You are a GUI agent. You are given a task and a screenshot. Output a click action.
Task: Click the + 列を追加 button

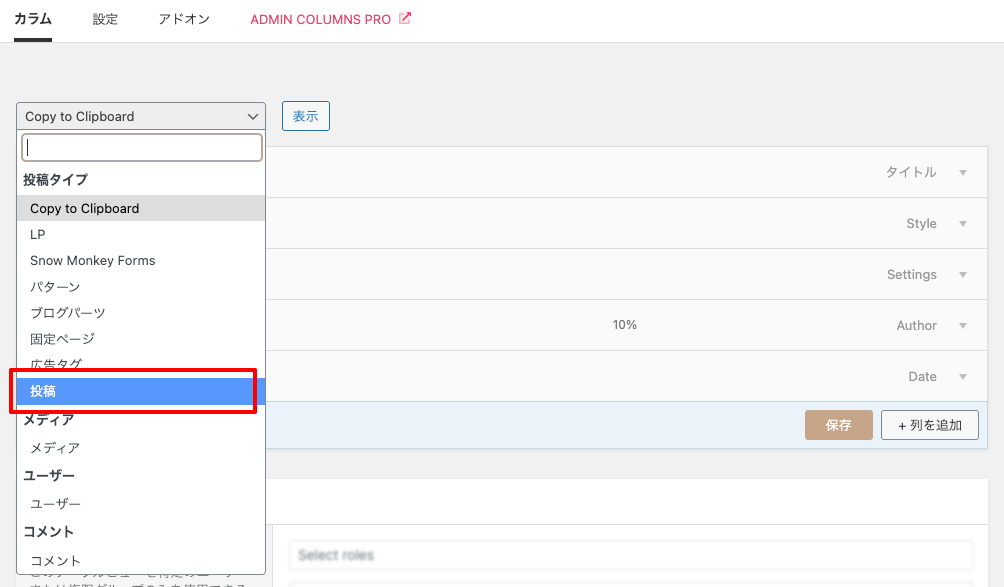929,425
